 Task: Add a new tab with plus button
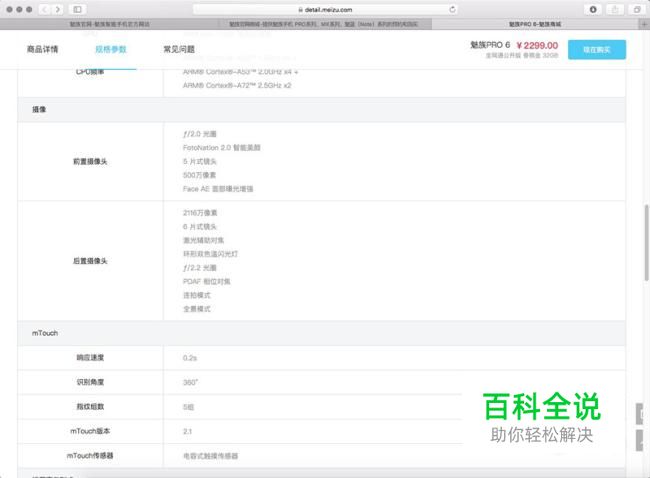click(645, 24)
